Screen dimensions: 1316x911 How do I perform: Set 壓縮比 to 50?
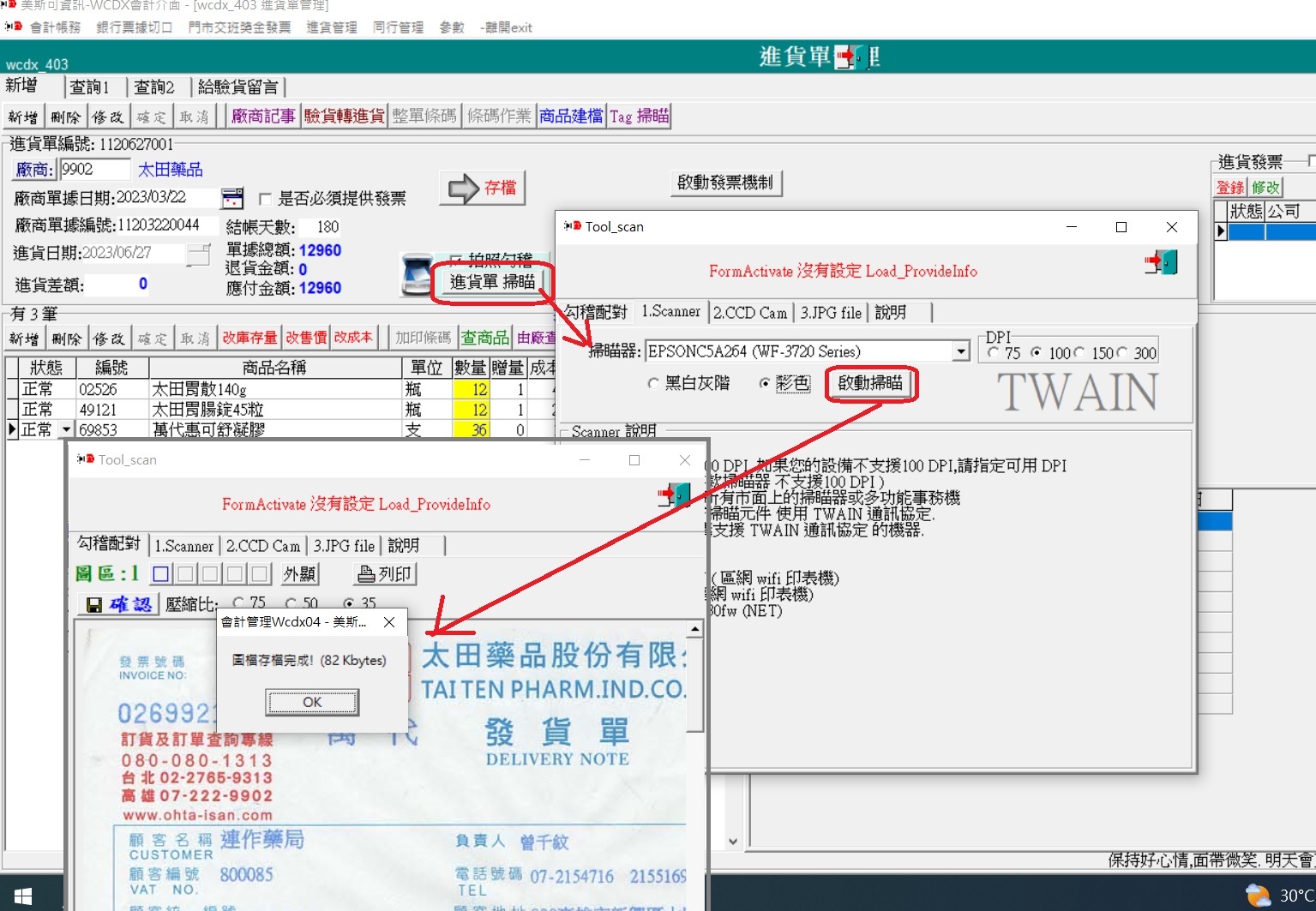click(x=291, y=603)
